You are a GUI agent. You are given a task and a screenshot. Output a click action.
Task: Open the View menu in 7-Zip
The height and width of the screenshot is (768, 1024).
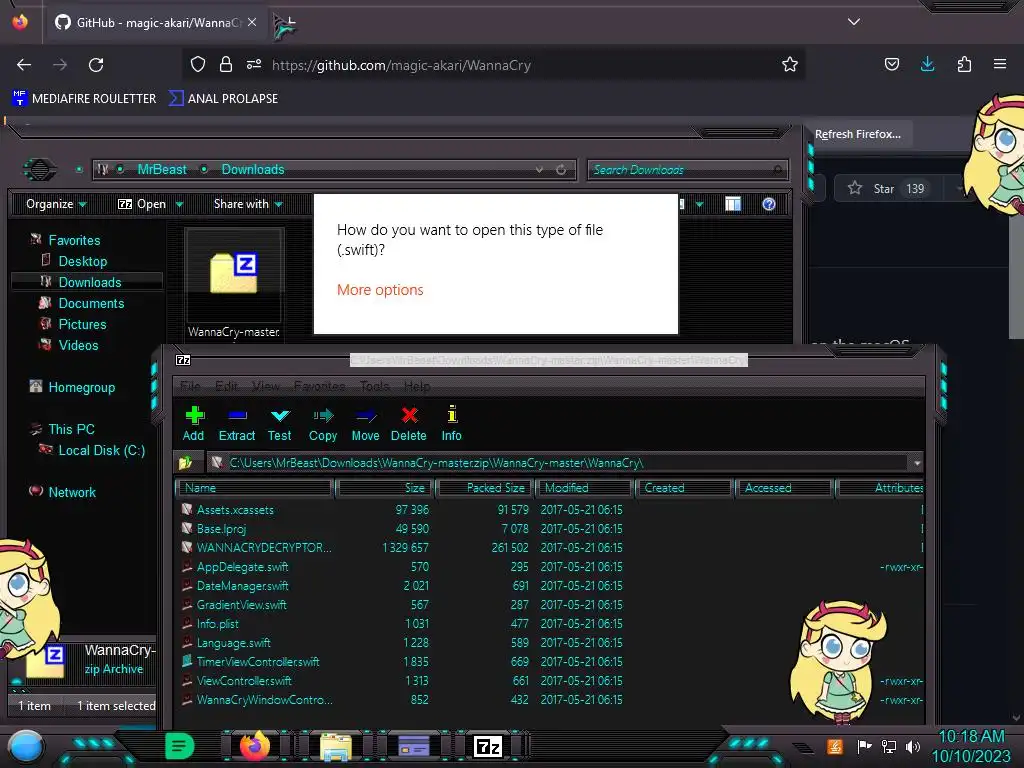pyautogui.click(x=266, y=386)
